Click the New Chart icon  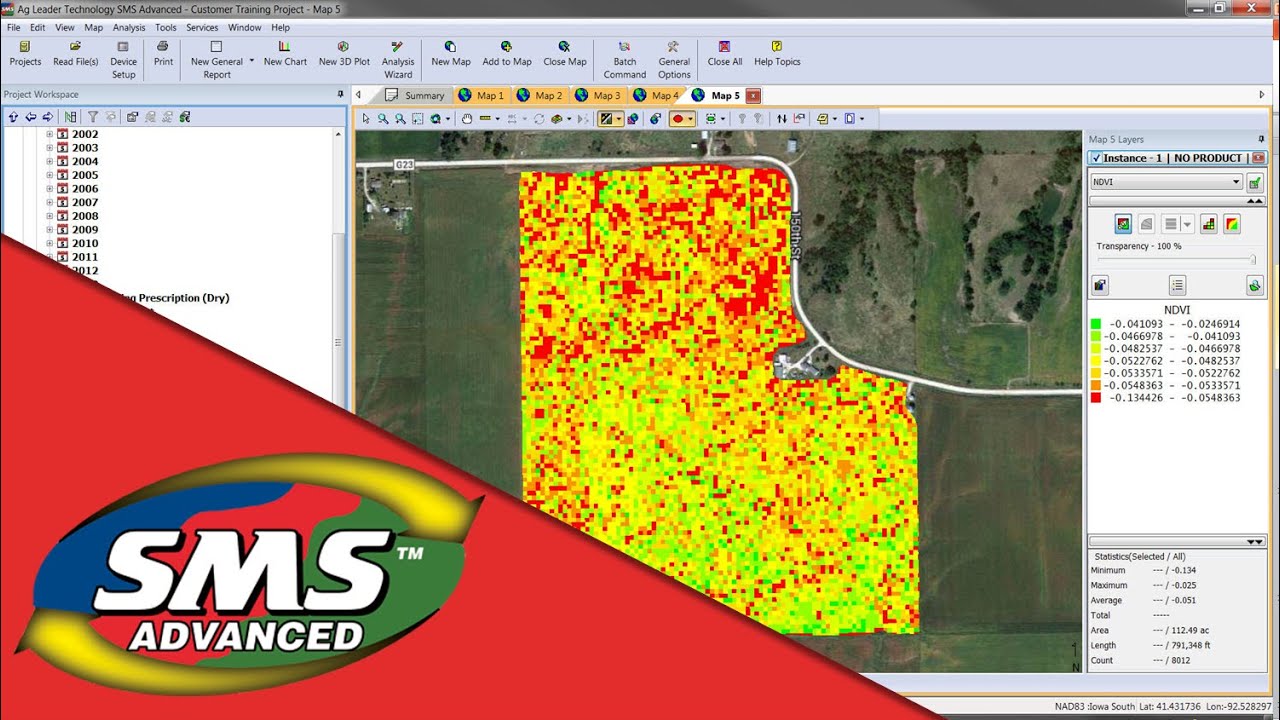click(285, 46)
